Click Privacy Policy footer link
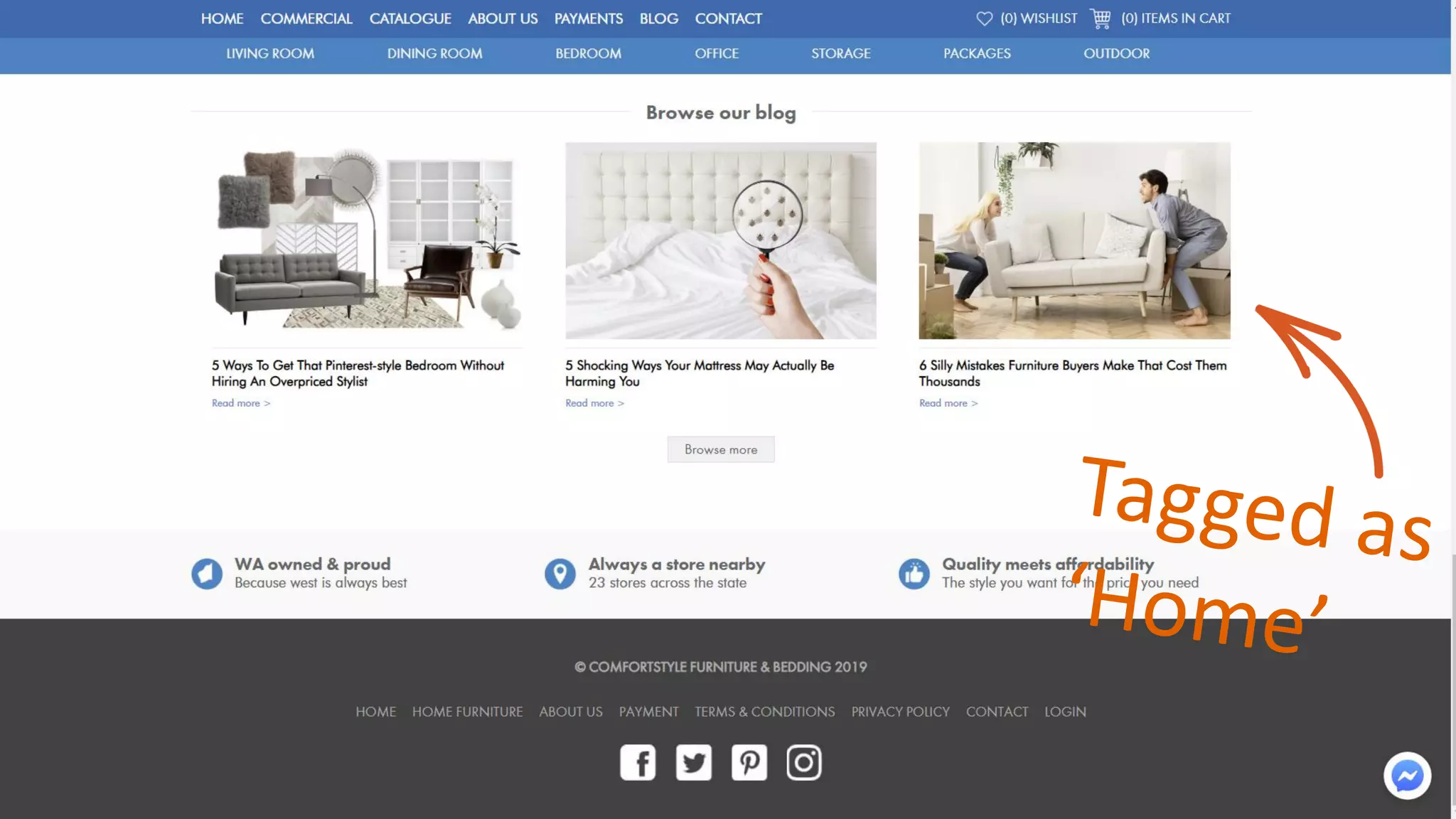The image size is (1456, 819). tap(900, 712)
